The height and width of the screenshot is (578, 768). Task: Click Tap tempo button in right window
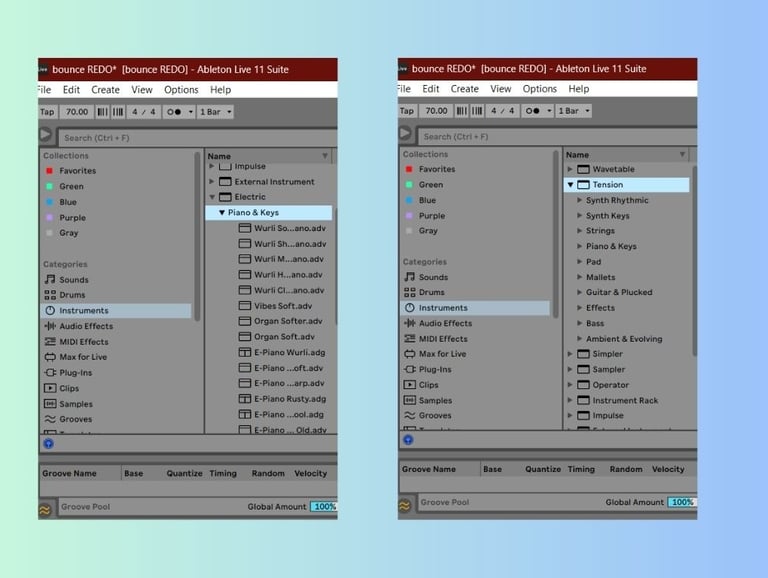click(x=407, y=111)
